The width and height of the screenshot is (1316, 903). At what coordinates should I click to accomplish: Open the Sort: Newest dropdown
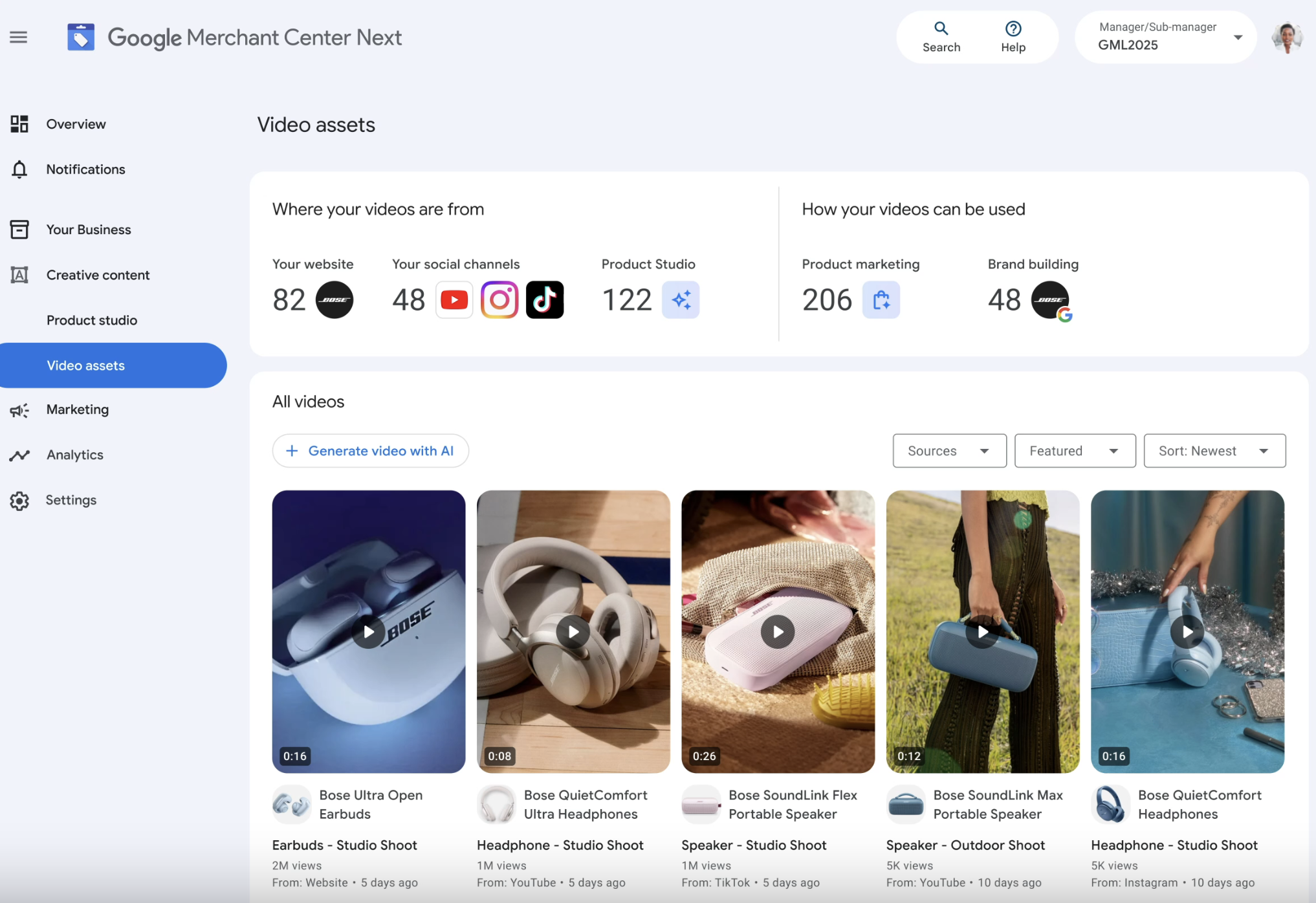[x=1214, y=451]
